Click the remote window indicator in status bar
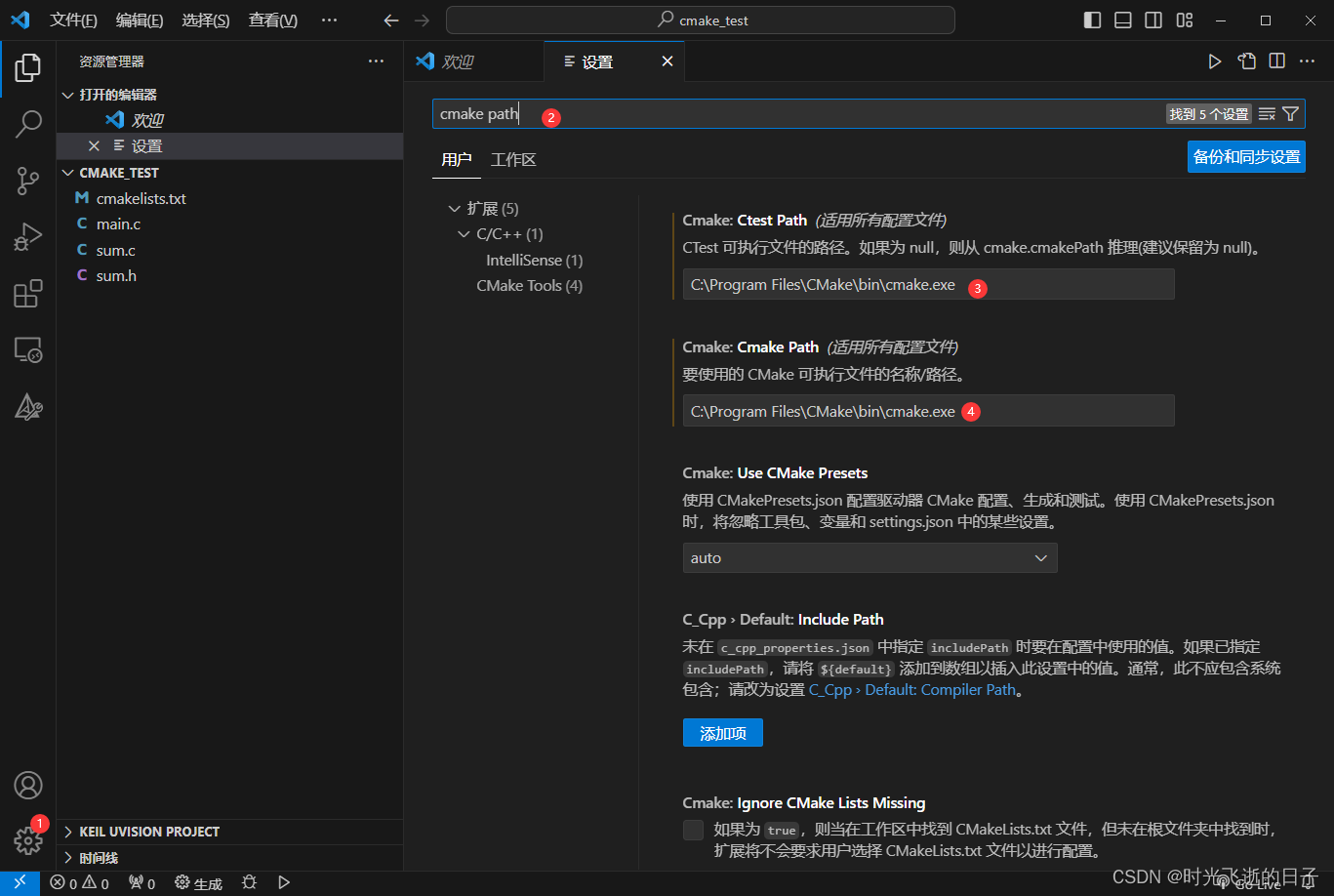This screenshot has height=896, width=1334. point(20,883)
